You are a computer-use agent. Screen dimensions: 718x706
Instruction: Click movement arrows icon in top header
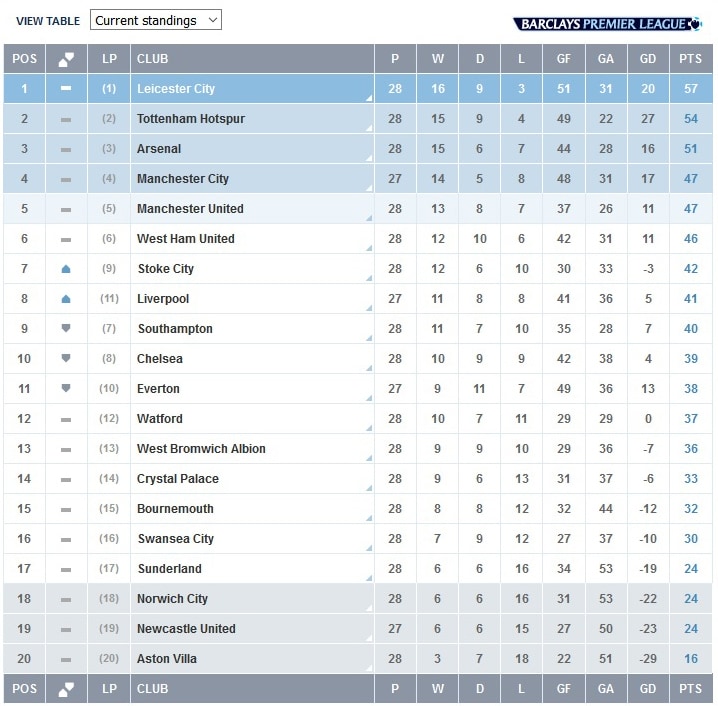coord(66,59)
